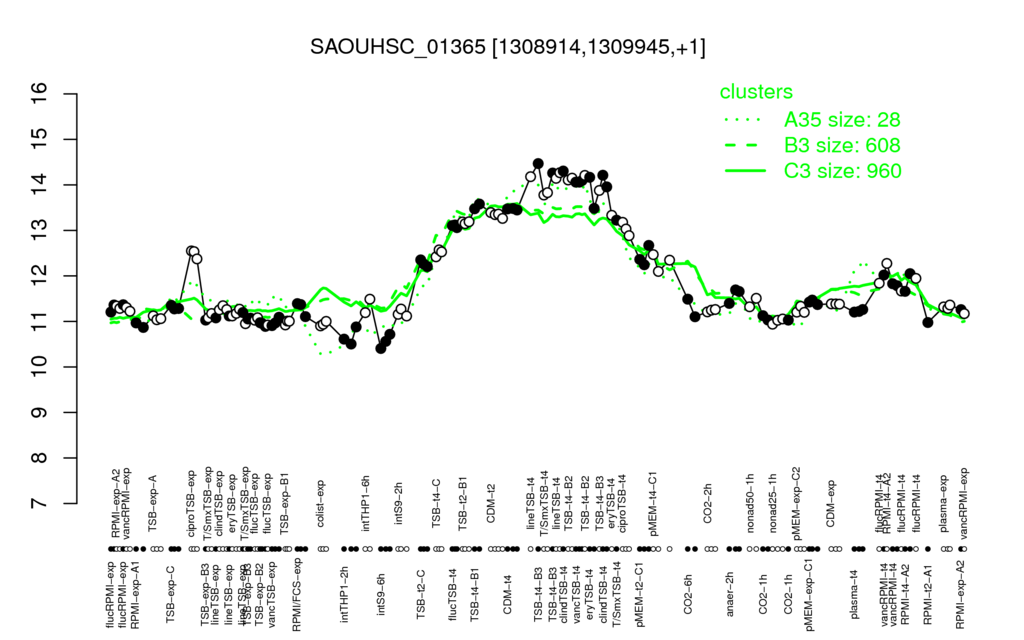The width and height of the screenshot is (1024, 640).
Task: Click the y-axis tick label 16
Action: click(40, 94)
